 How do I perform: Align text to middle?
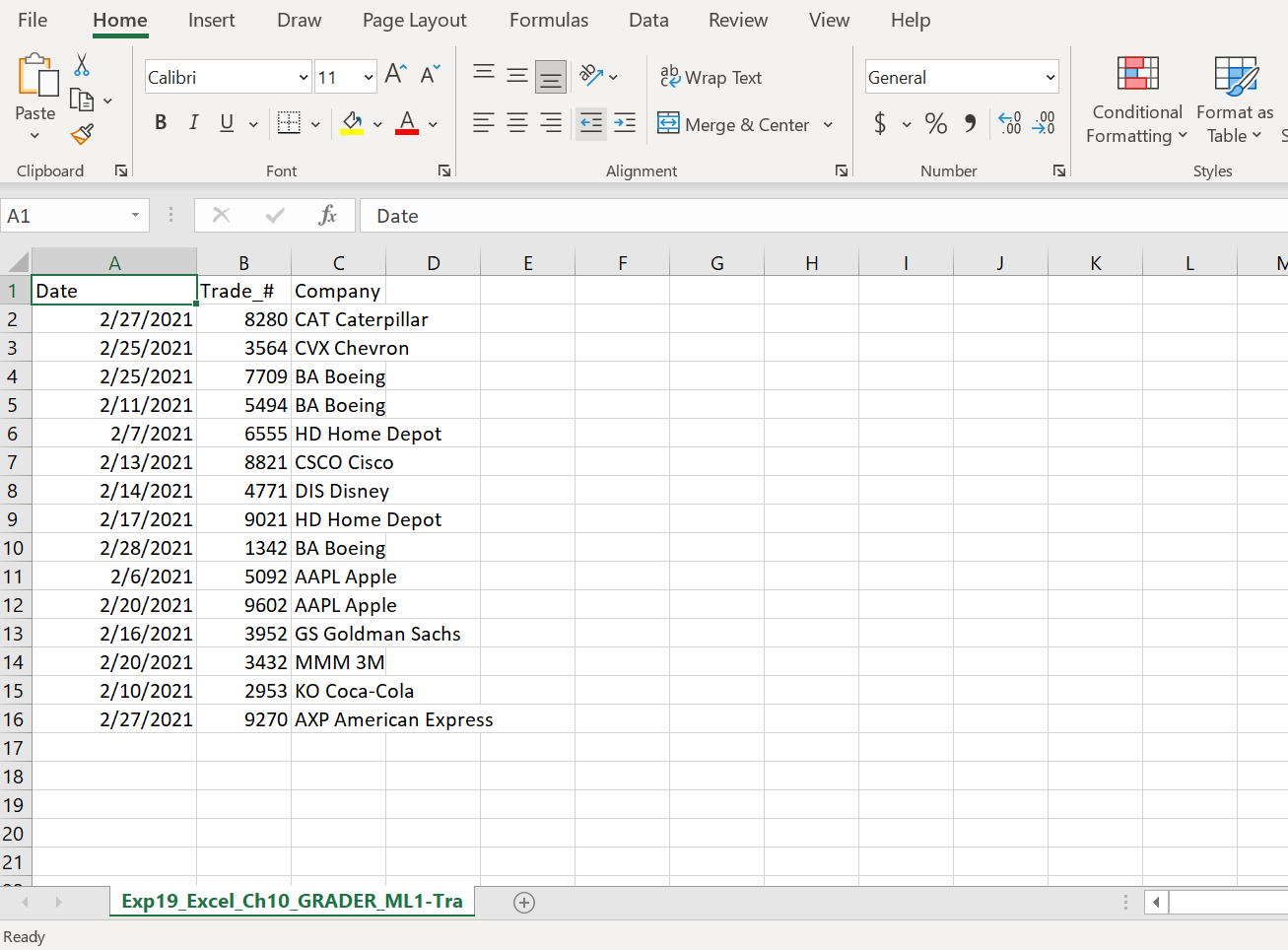click(516, 75)
